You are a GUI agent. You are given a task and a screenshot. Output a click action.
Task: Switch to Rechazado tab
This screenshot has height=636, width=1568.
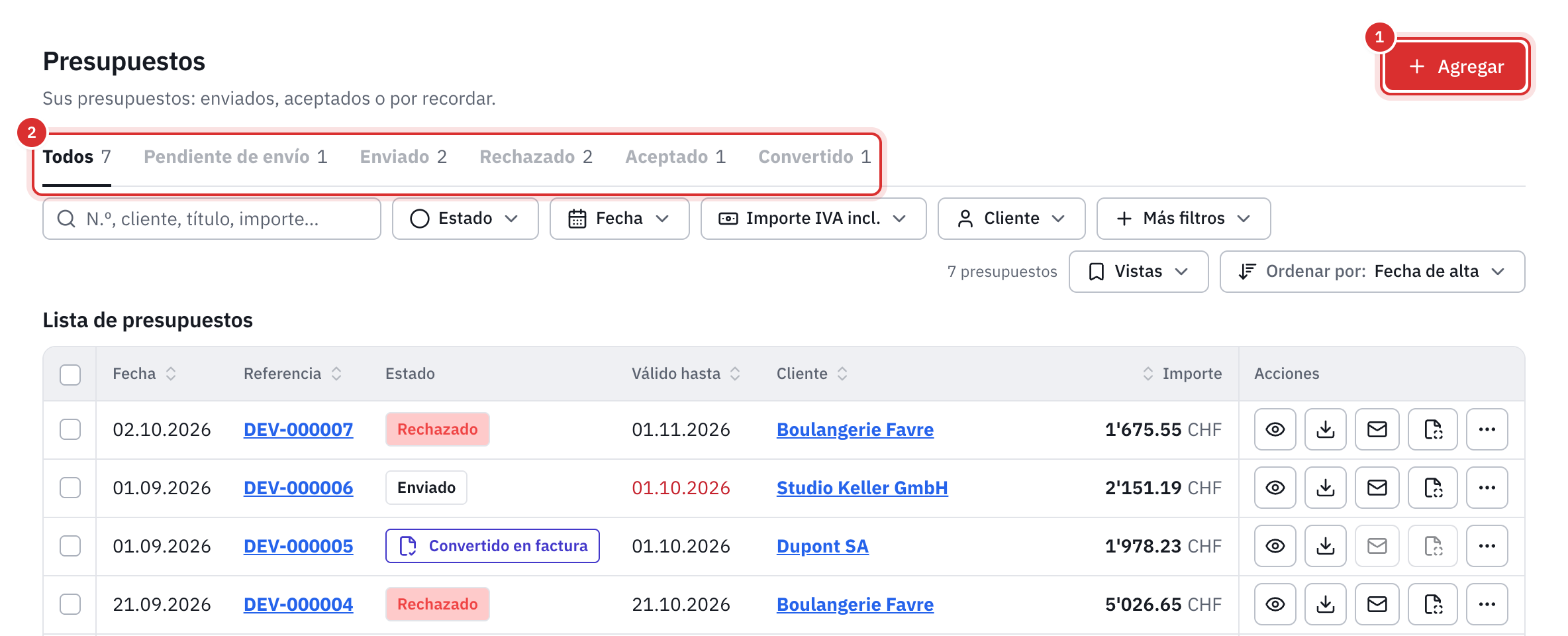536,157
